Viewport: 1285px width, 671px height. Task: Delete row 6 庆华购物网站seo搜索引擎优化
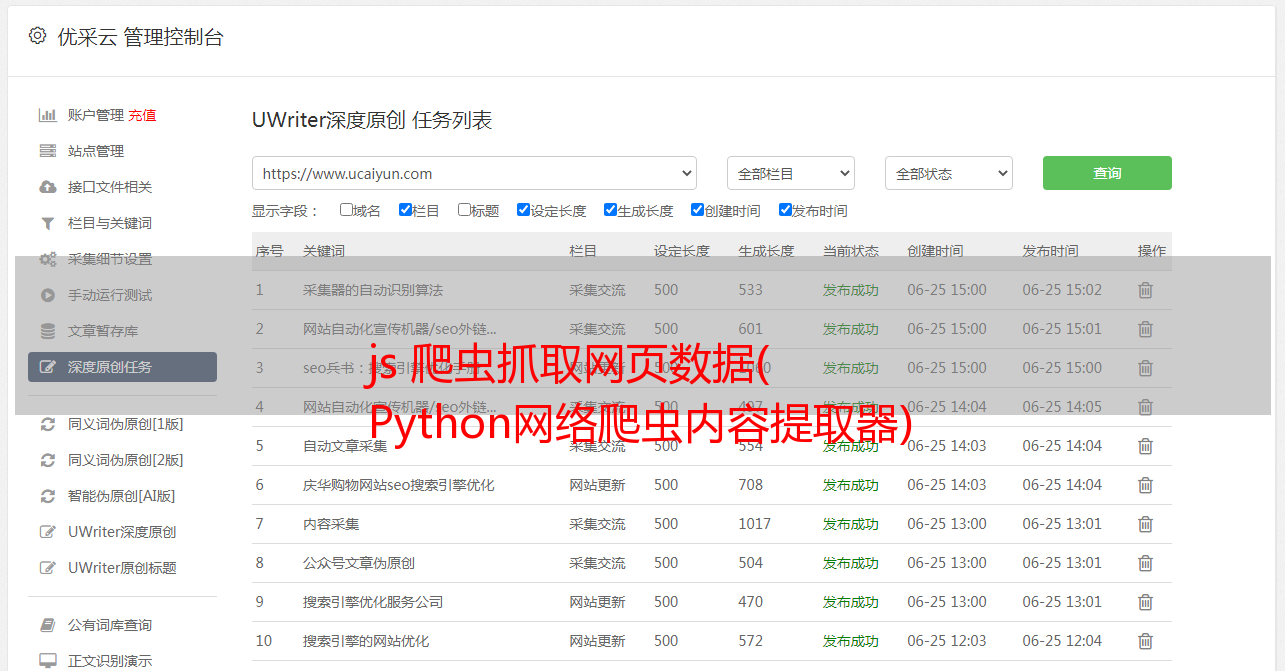1145,485
